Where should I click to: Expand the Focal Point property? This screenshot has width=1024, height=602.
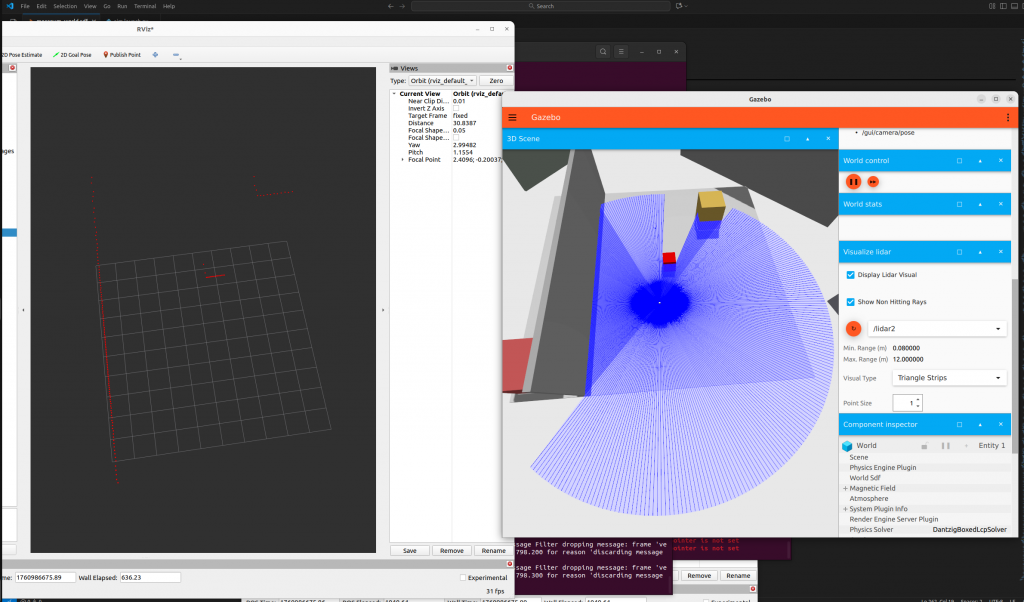click(402, 160)
